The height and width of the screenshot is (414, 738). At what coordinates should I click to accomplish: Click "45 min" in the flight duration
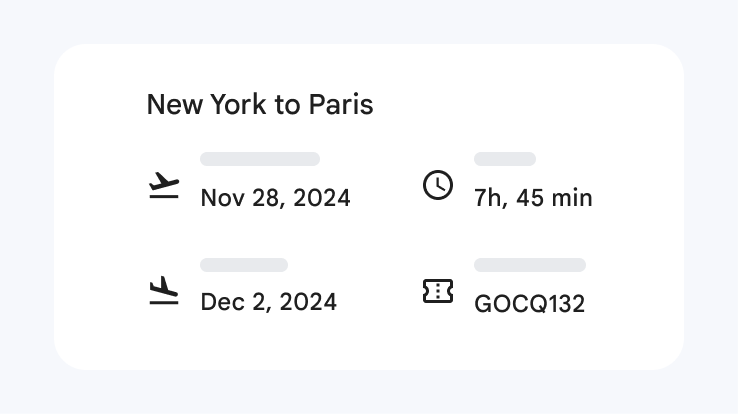click(x=555, y=198)
